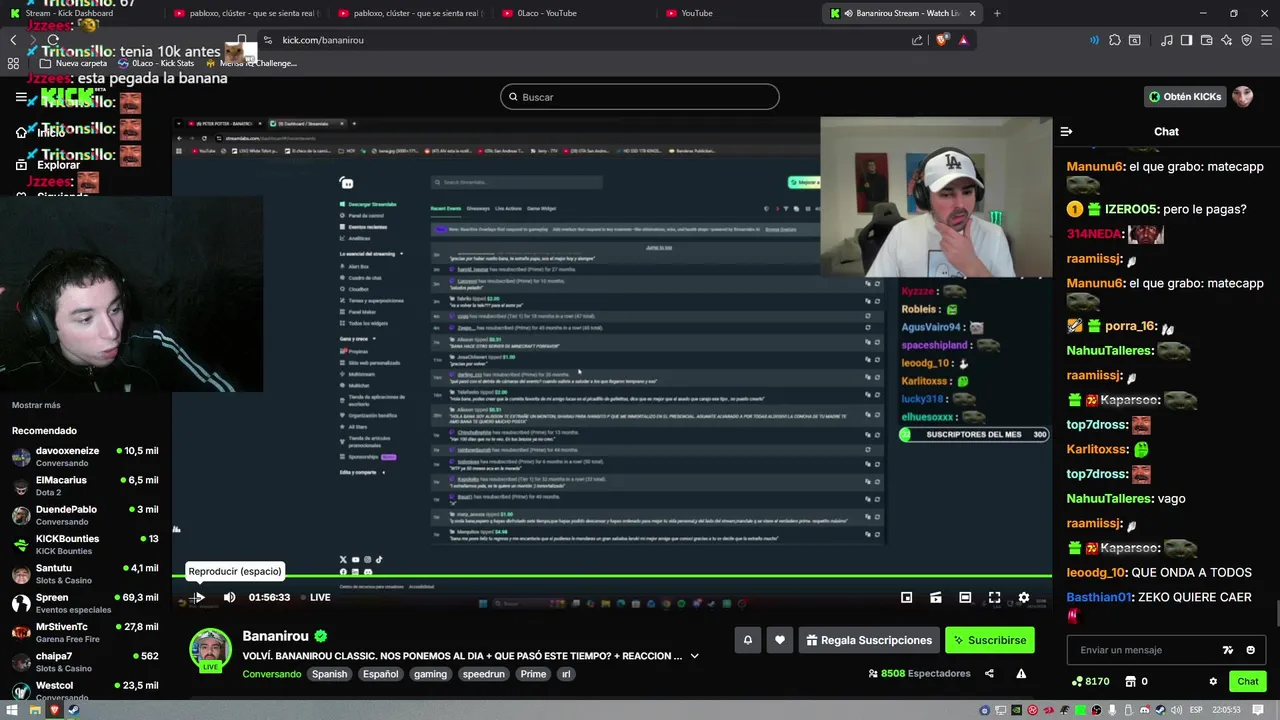The width and height of the screenshot is (1280, 720).
Task: Click Brave Rewards triangle icon
Action: [963, 40]
